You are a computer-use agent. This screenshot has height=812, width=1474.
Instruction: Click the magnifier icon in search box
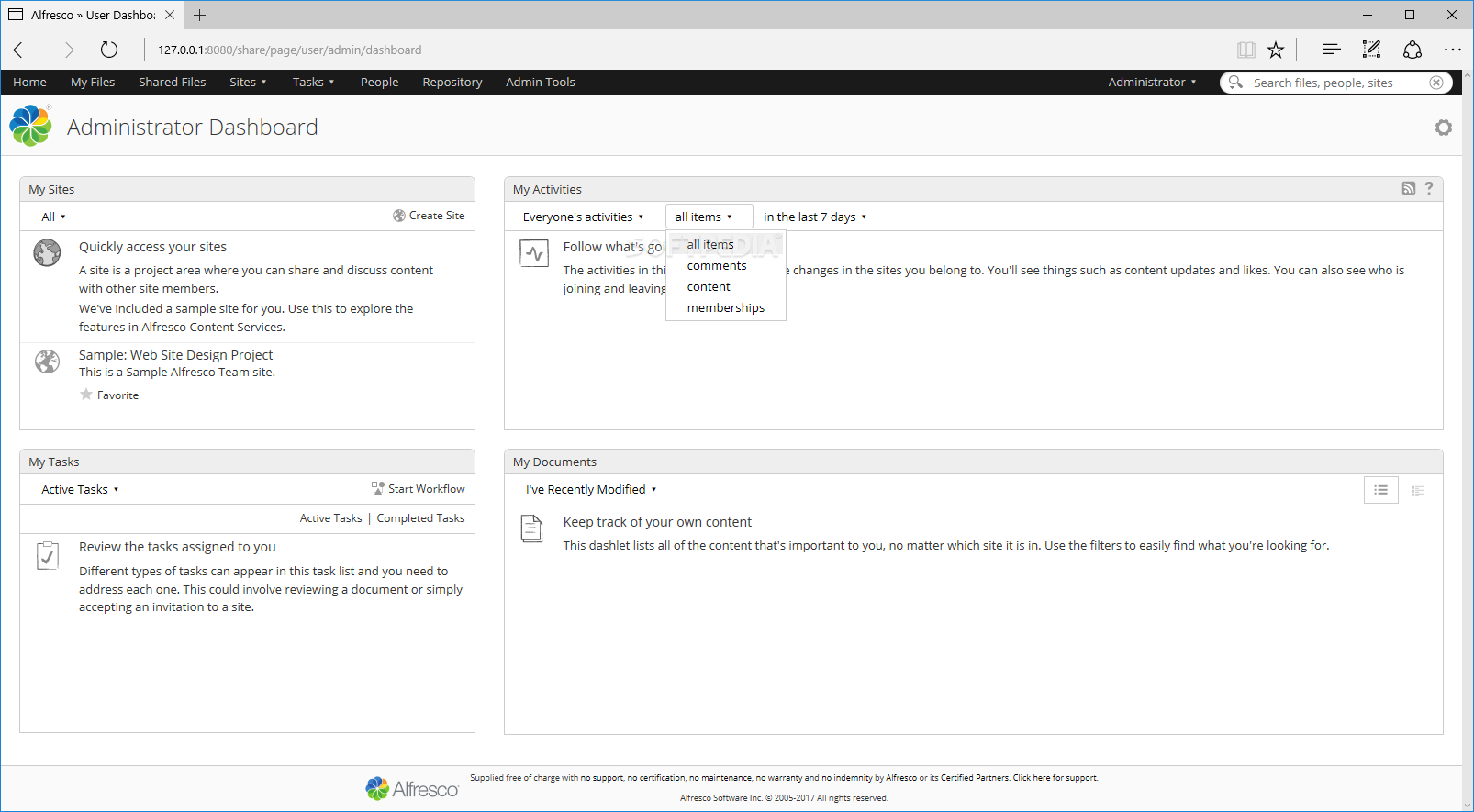tap(1235, 83)
